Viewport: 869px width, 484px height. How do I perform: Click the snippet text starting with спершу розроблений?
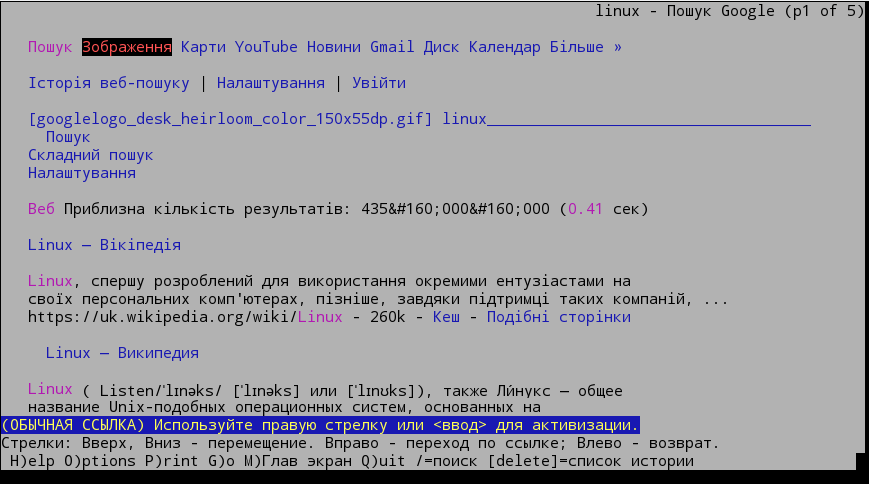pos(361,281)
